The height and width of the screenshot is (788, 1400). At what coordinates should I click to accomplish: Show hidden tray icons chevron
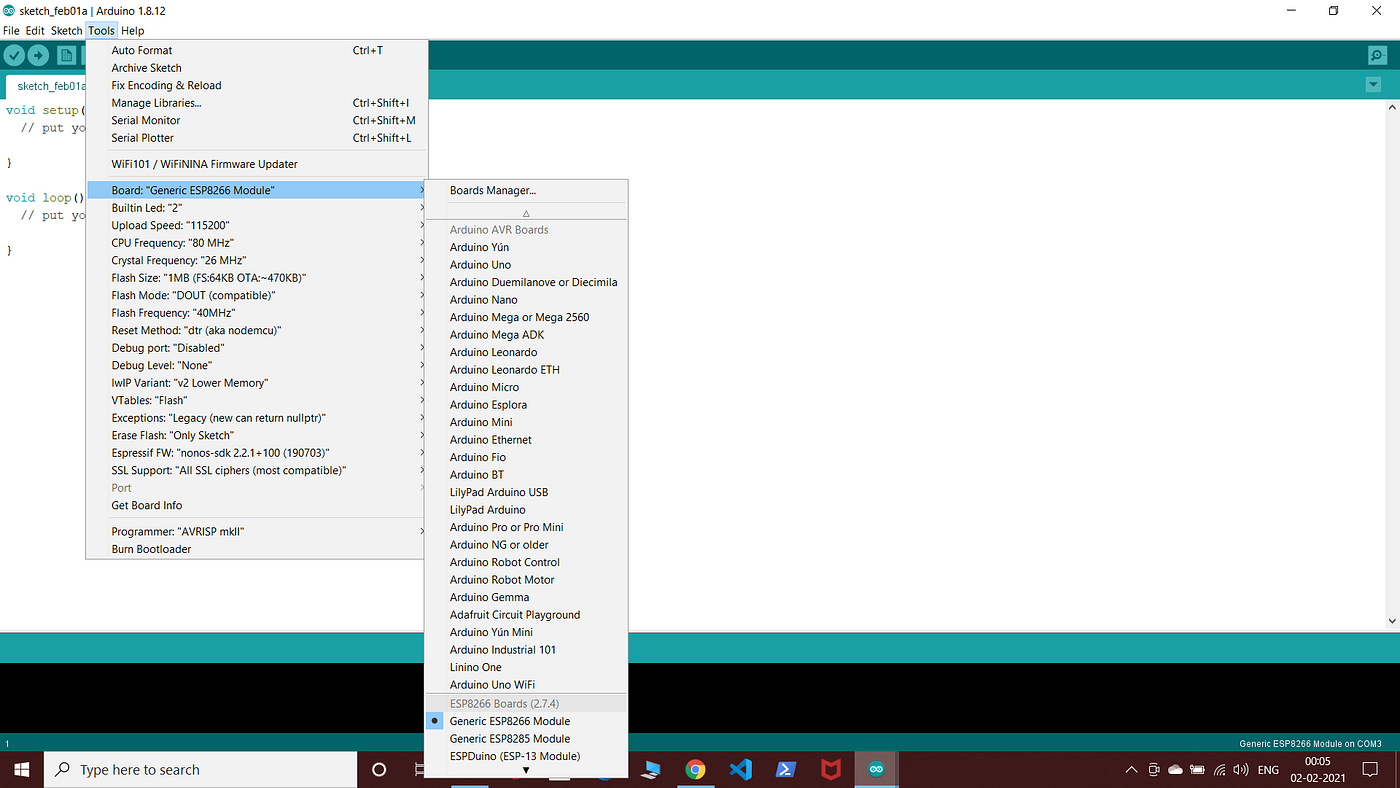(1131, 770)
